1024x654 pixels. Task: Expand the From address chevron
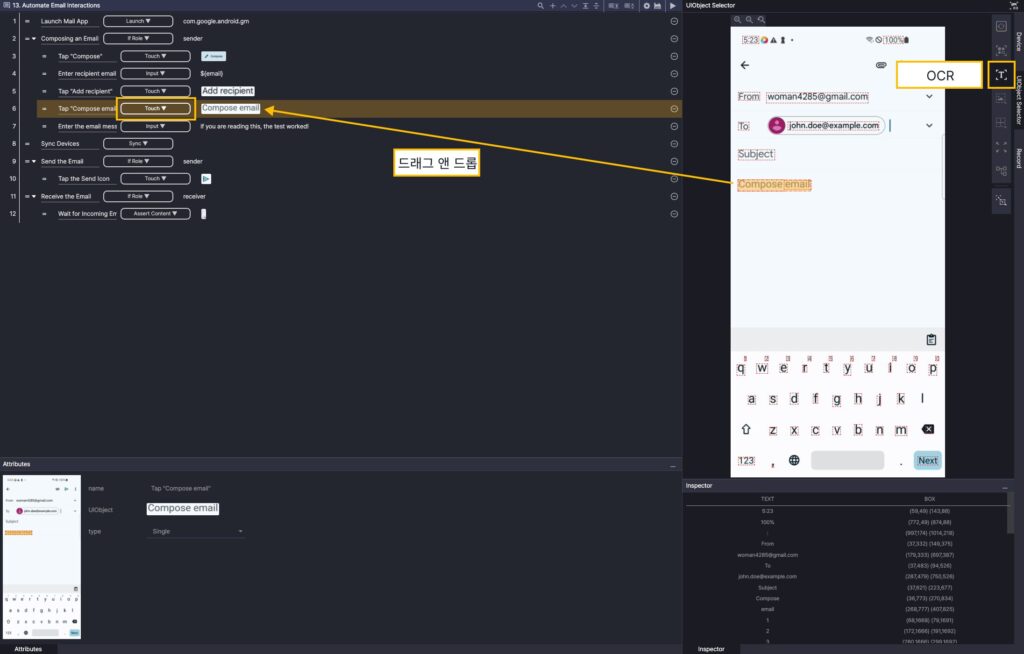tap(929, 96)
